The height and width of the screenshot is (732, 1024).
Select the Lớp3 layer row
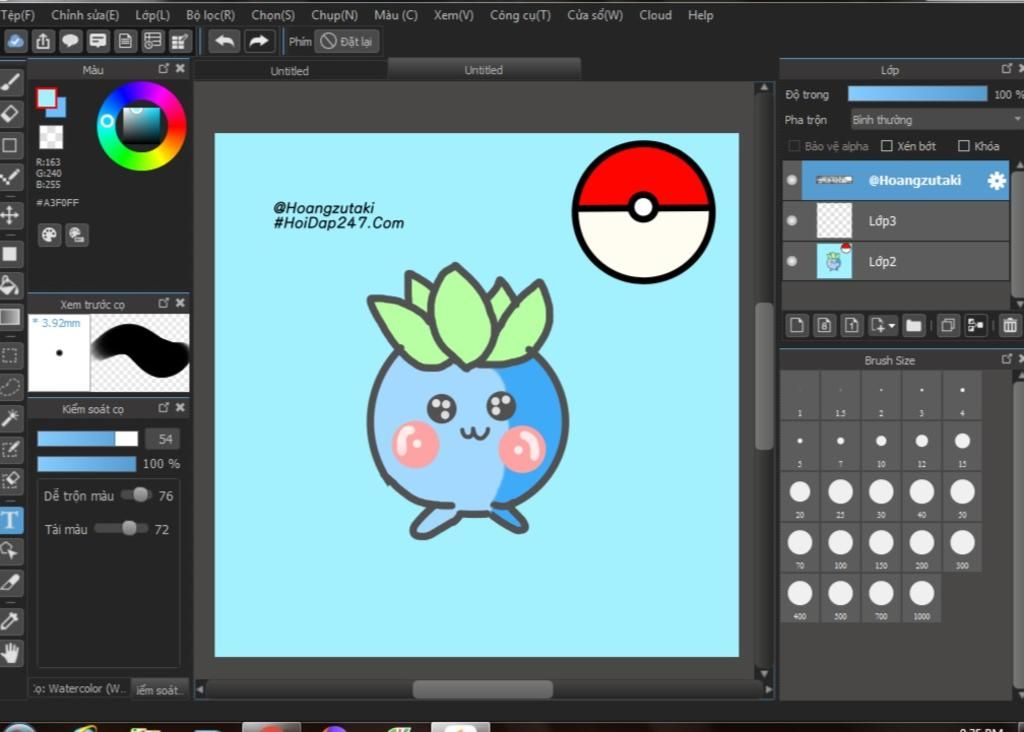click(896, 221)
